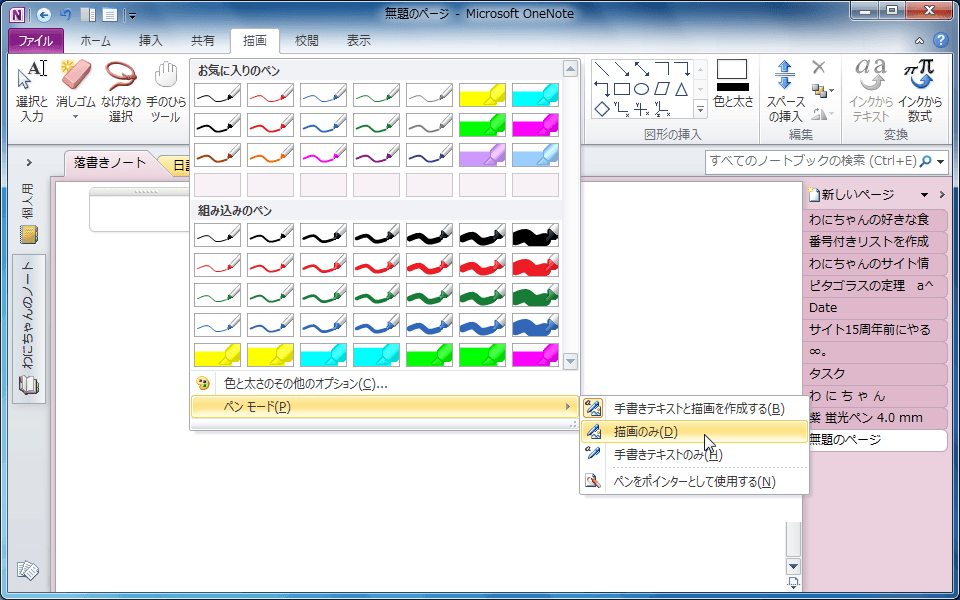Open 色と太さのその他のオプション menu item
960x600 pixels.
384,384
